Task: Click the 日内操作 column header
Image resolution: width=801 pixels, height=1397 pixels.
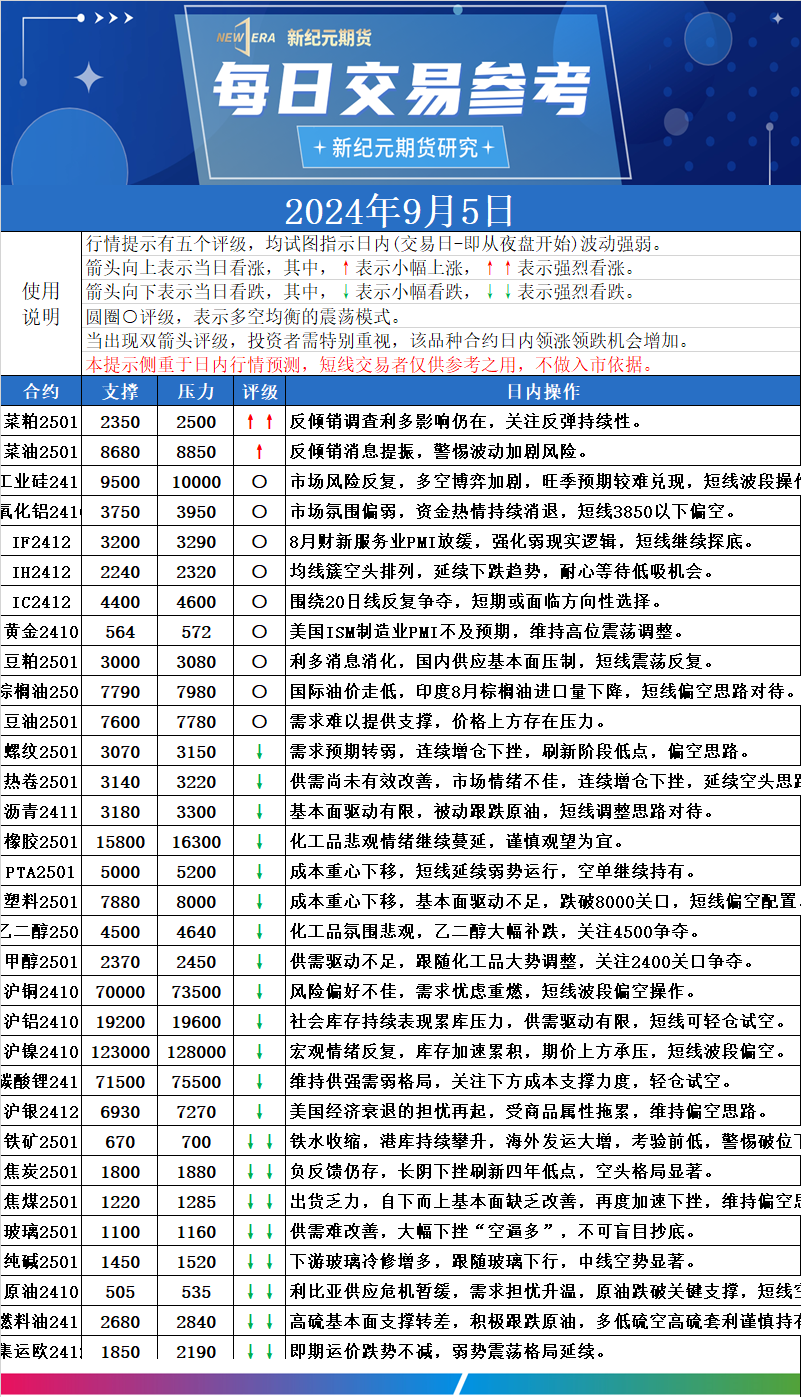Action: click(543, 391)
